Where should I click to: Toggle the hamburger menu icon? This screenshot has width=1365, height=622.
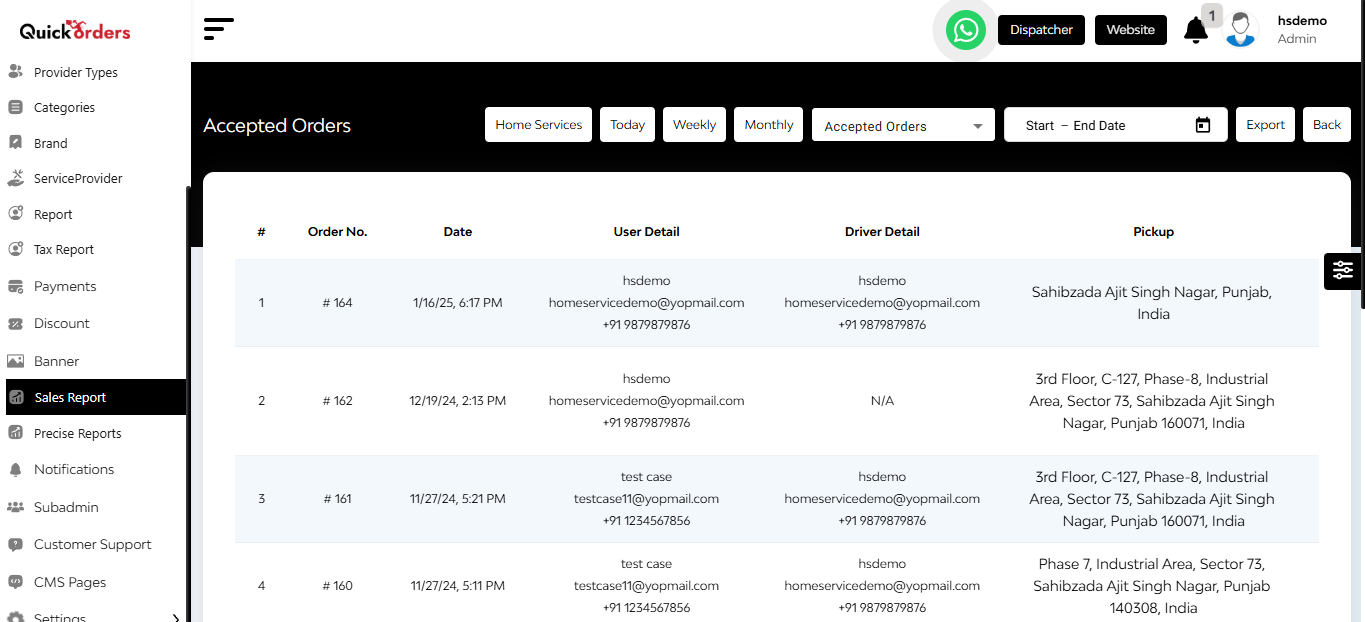218,29
